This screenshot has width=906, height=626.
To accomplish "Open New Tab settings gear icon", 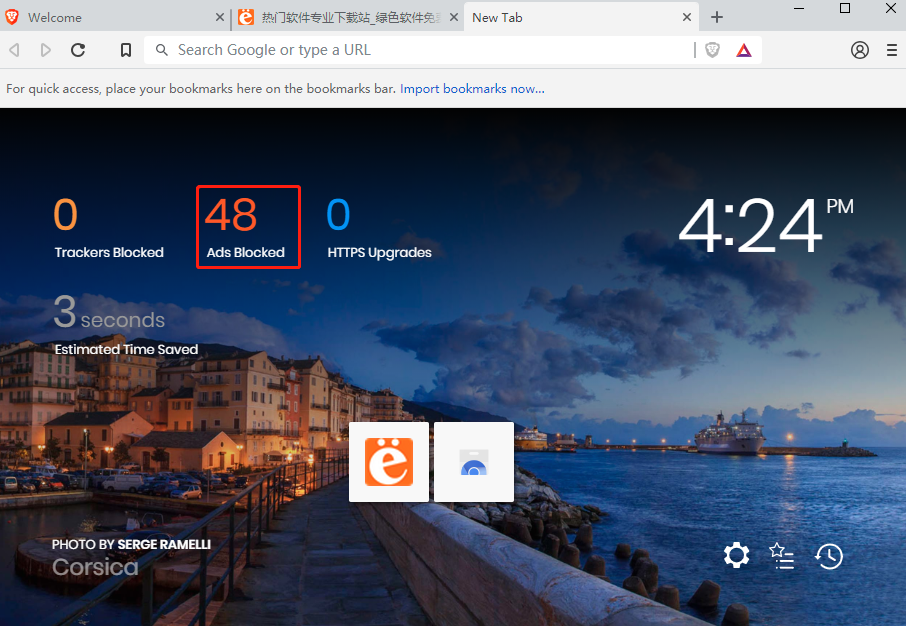I will coord(737,555).
